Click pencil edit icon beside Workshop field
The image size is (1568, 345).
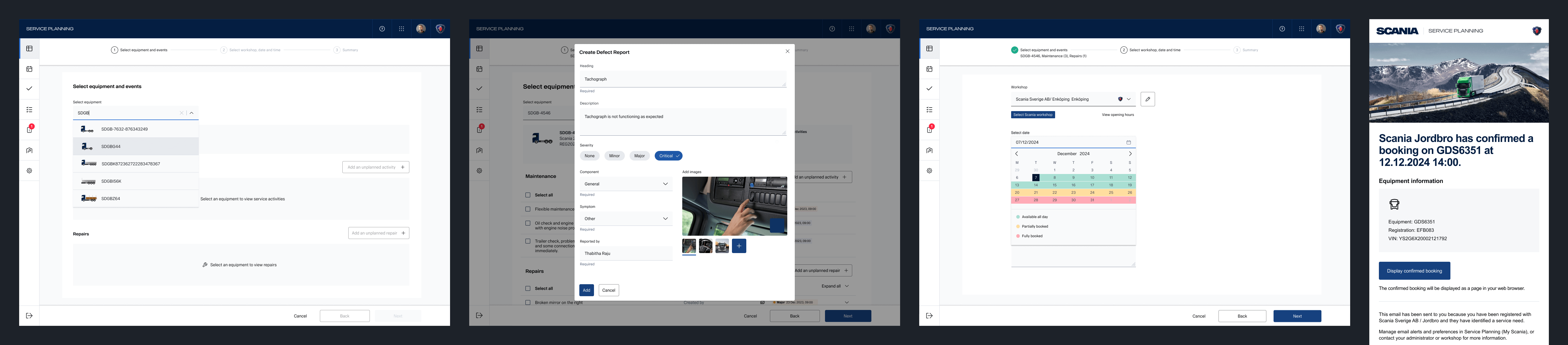click(1147, 99)
